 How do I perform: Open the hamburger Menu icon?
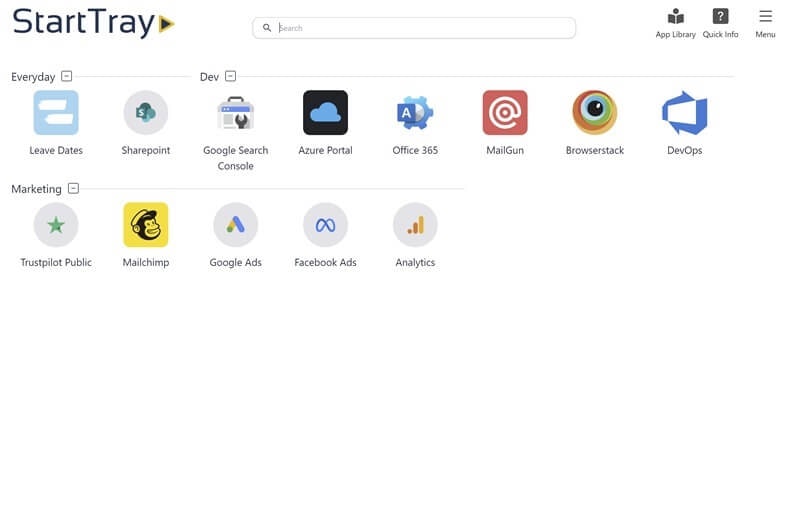(x=765, y=16)
